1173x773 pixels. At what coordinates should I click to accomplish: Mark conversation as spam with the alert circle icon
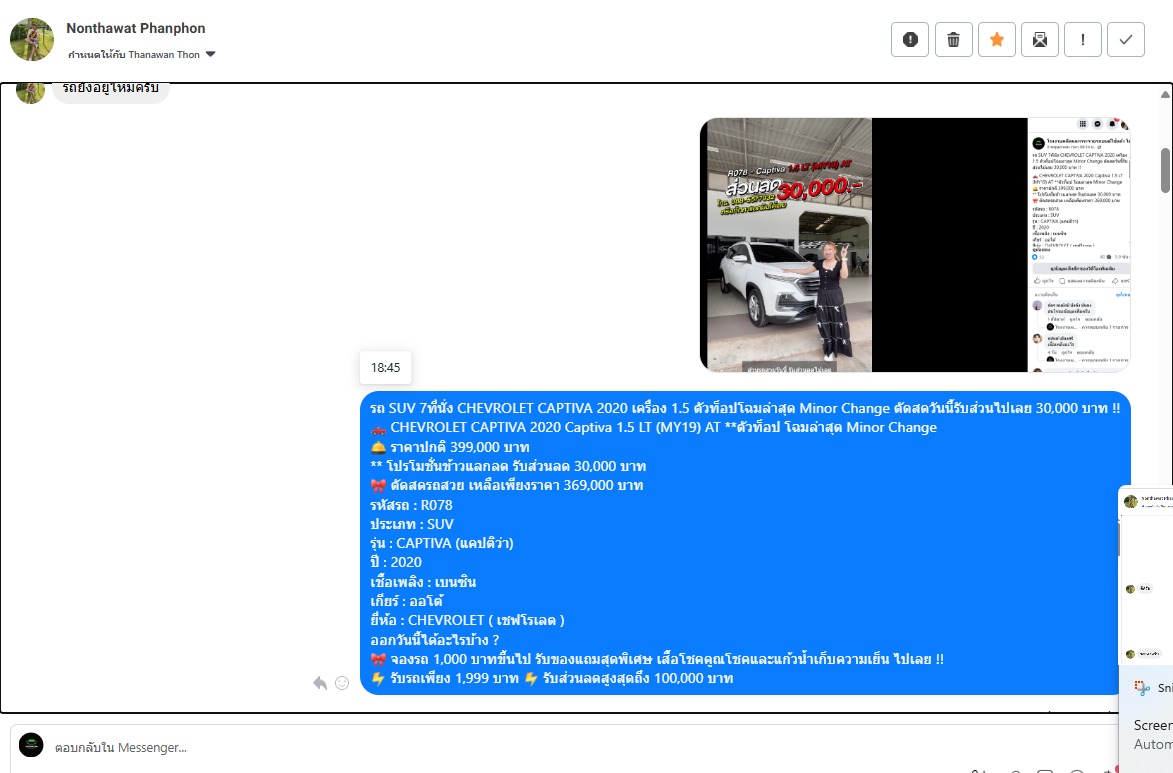[910, 40]
